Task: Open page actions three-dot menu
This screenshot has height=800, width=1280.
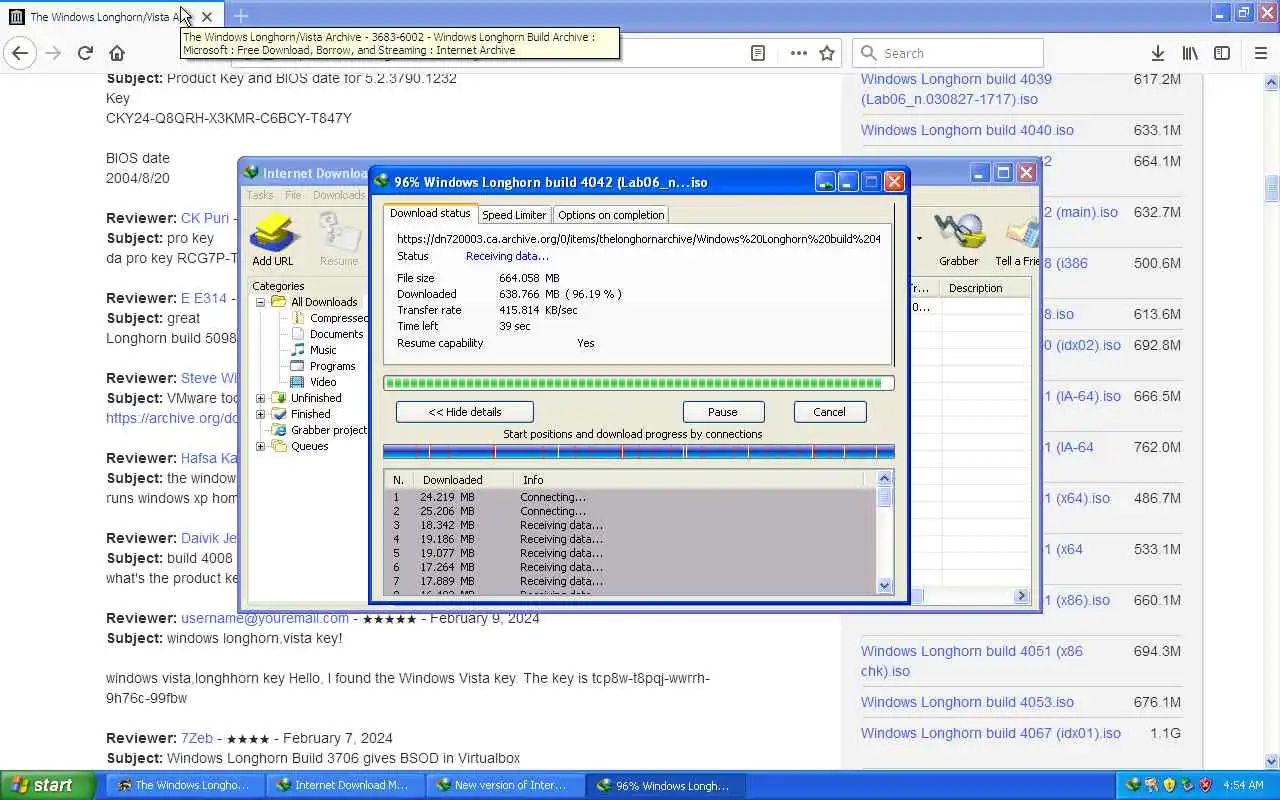Action: pos(798,53)
